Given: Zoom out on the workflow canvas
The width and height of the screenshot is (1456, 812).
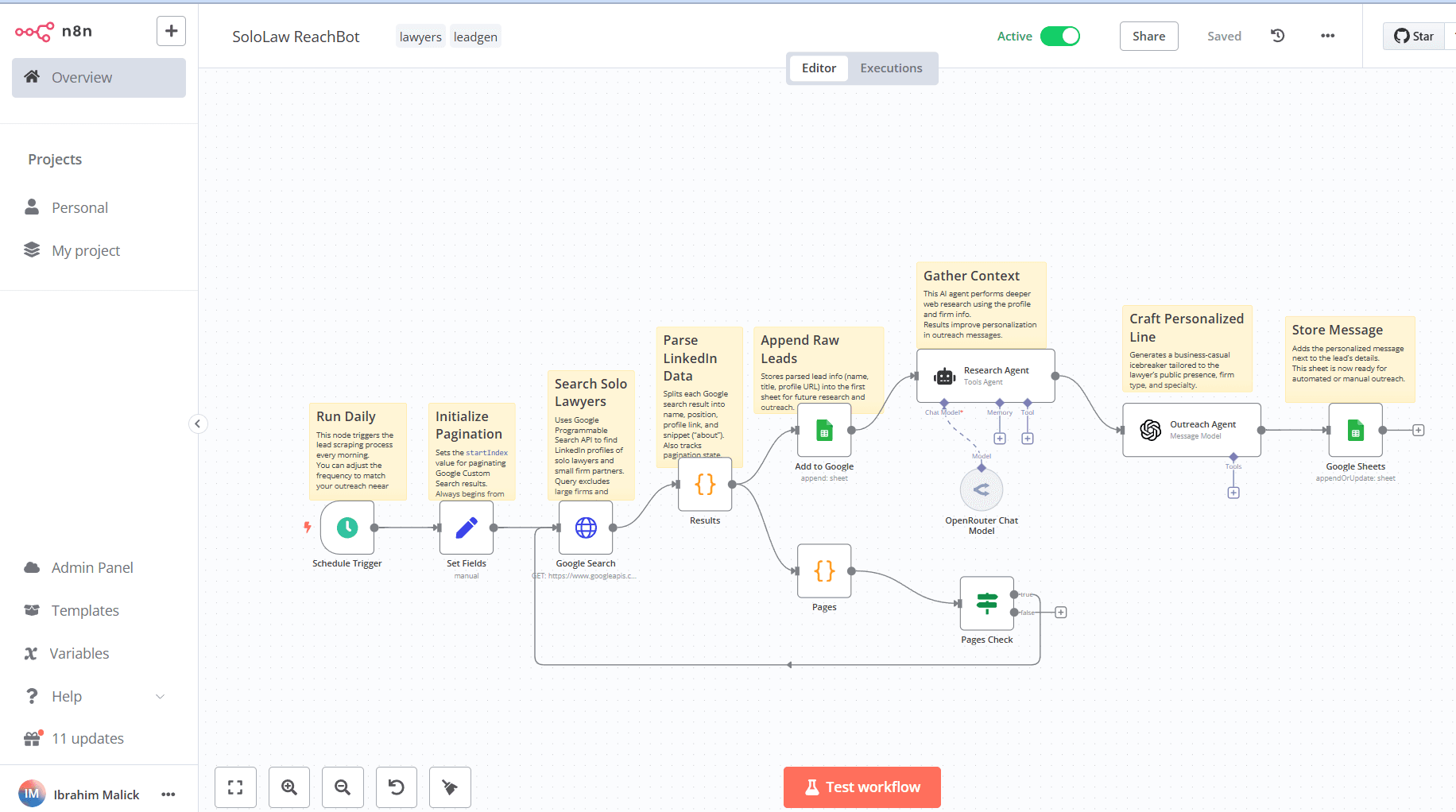Looking at the screenshot, I should pos(343,787).
